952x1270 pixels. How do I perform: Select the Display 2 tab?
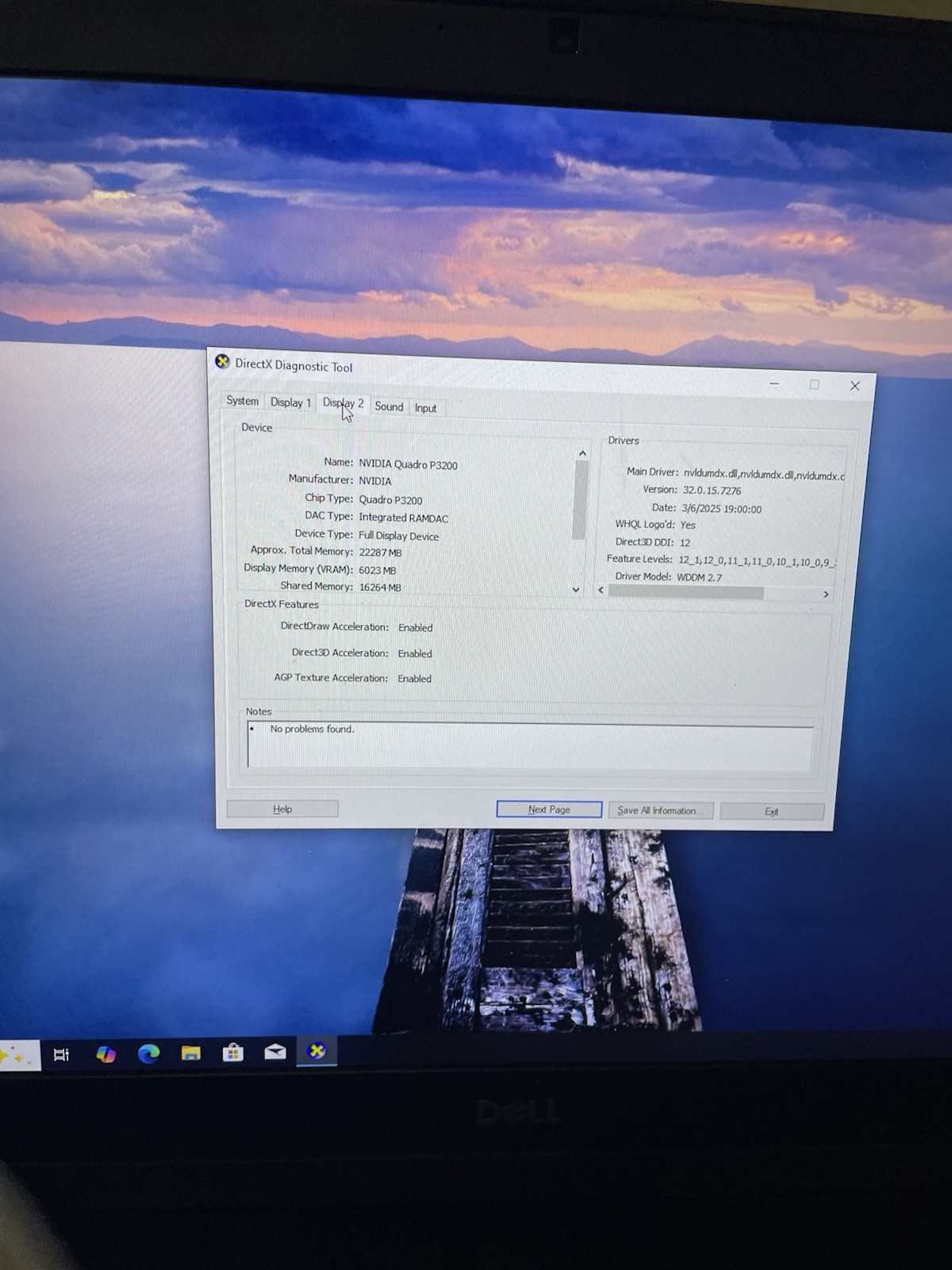[x=343, y=403]
